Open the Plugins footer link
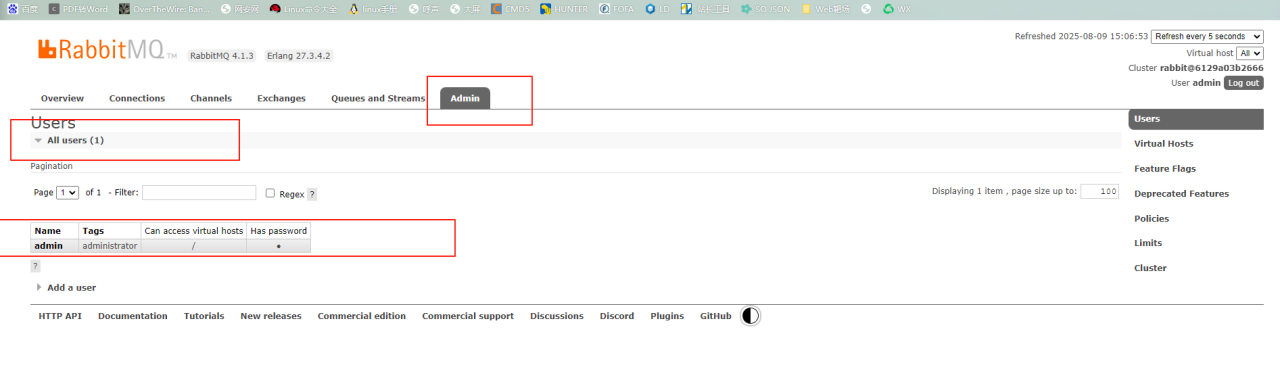Screen dimensions: 1280x386 [667, 316]
